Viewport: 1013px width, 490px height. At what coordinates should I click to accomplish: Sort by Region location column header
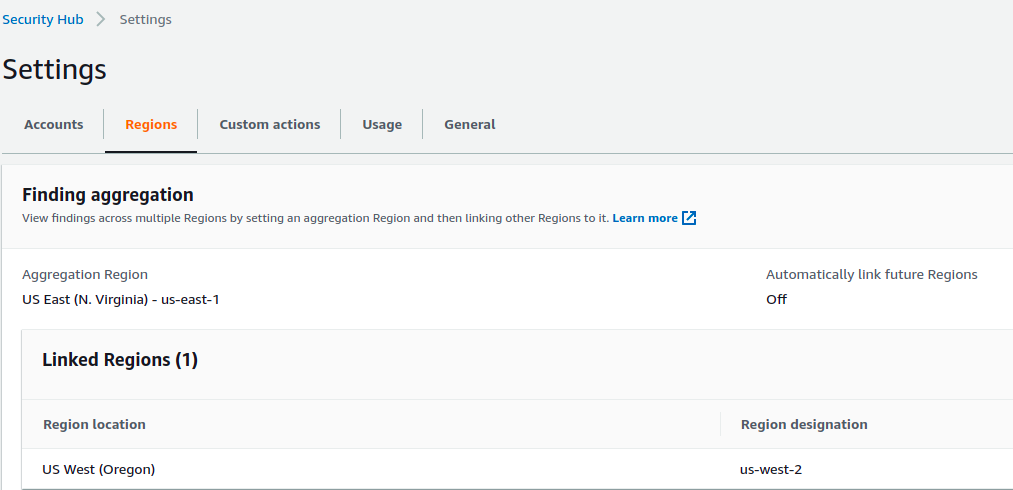coord(94,424)
